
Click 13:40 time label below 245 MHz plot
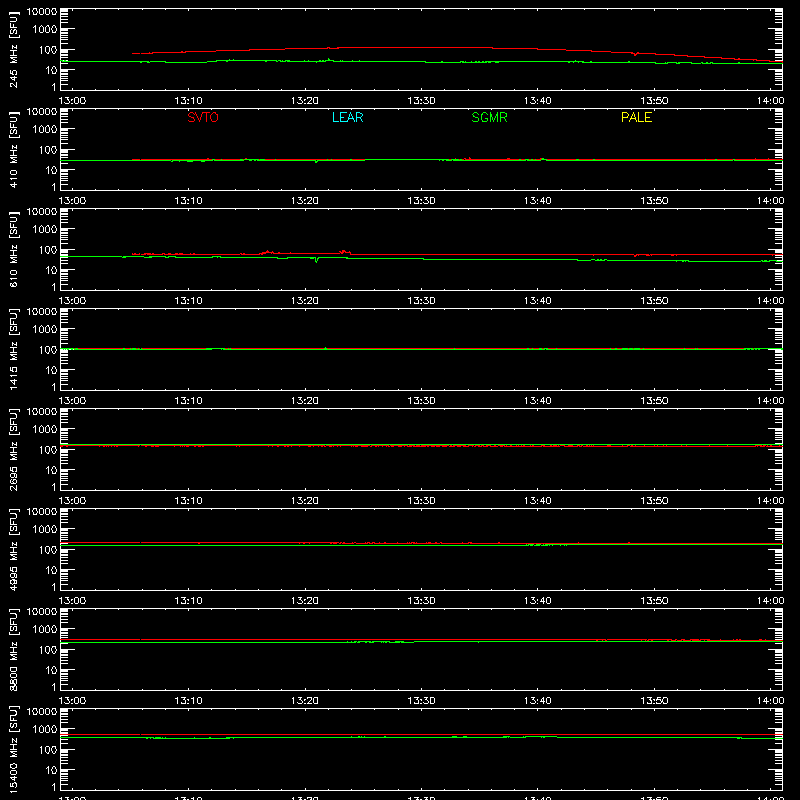point(538,101)
